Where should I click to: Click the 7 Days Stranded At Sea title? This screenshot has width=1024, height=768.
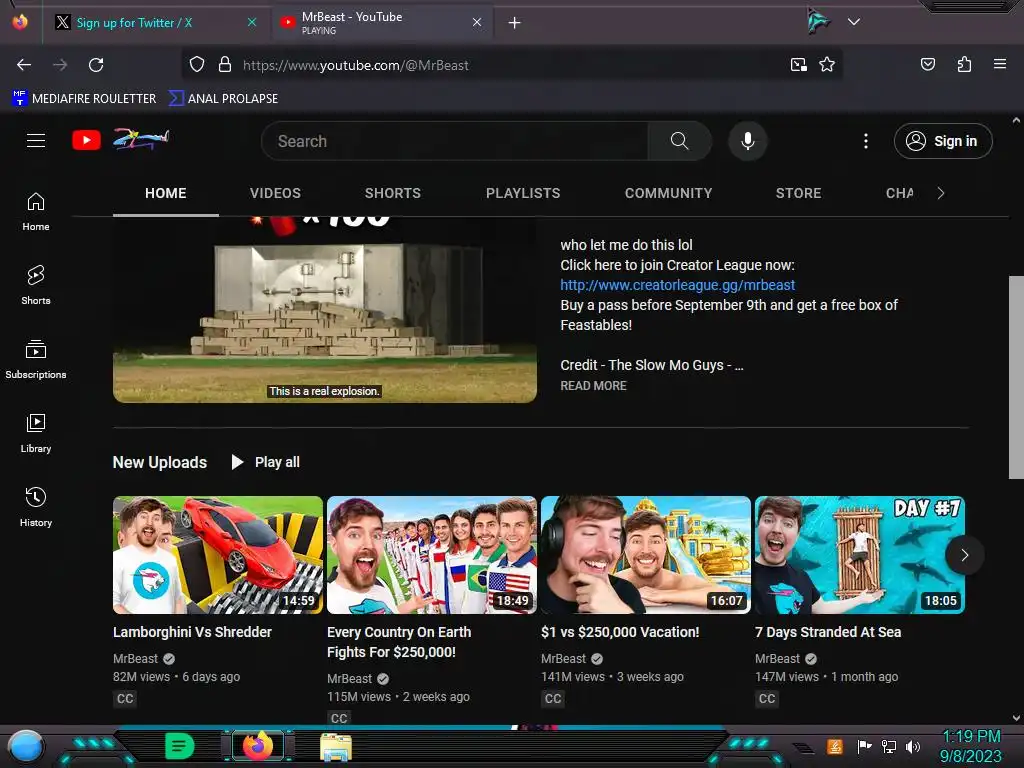828,632
